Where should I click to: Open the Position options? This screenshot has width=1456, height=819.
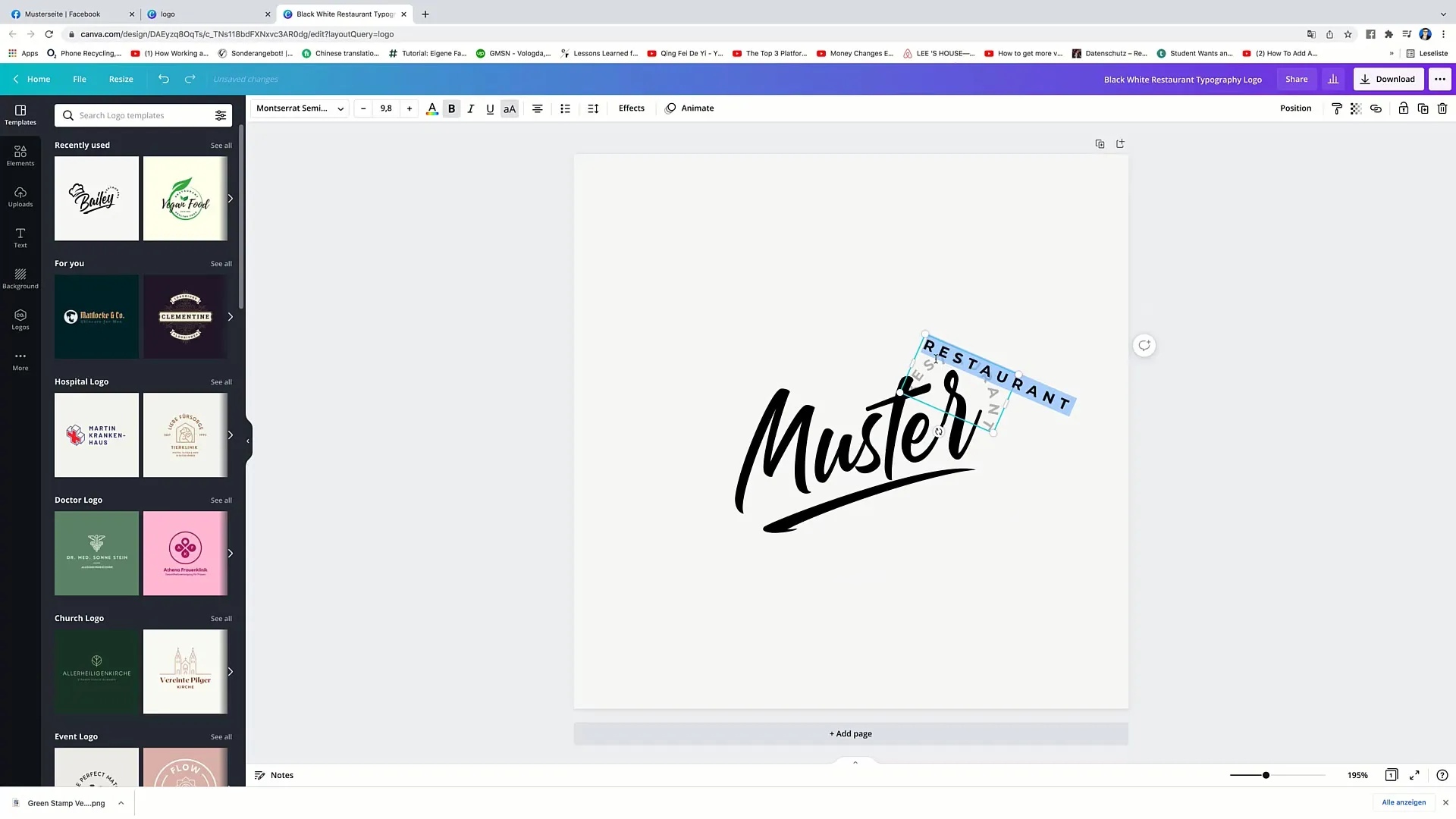click(x=1295, y=108)
